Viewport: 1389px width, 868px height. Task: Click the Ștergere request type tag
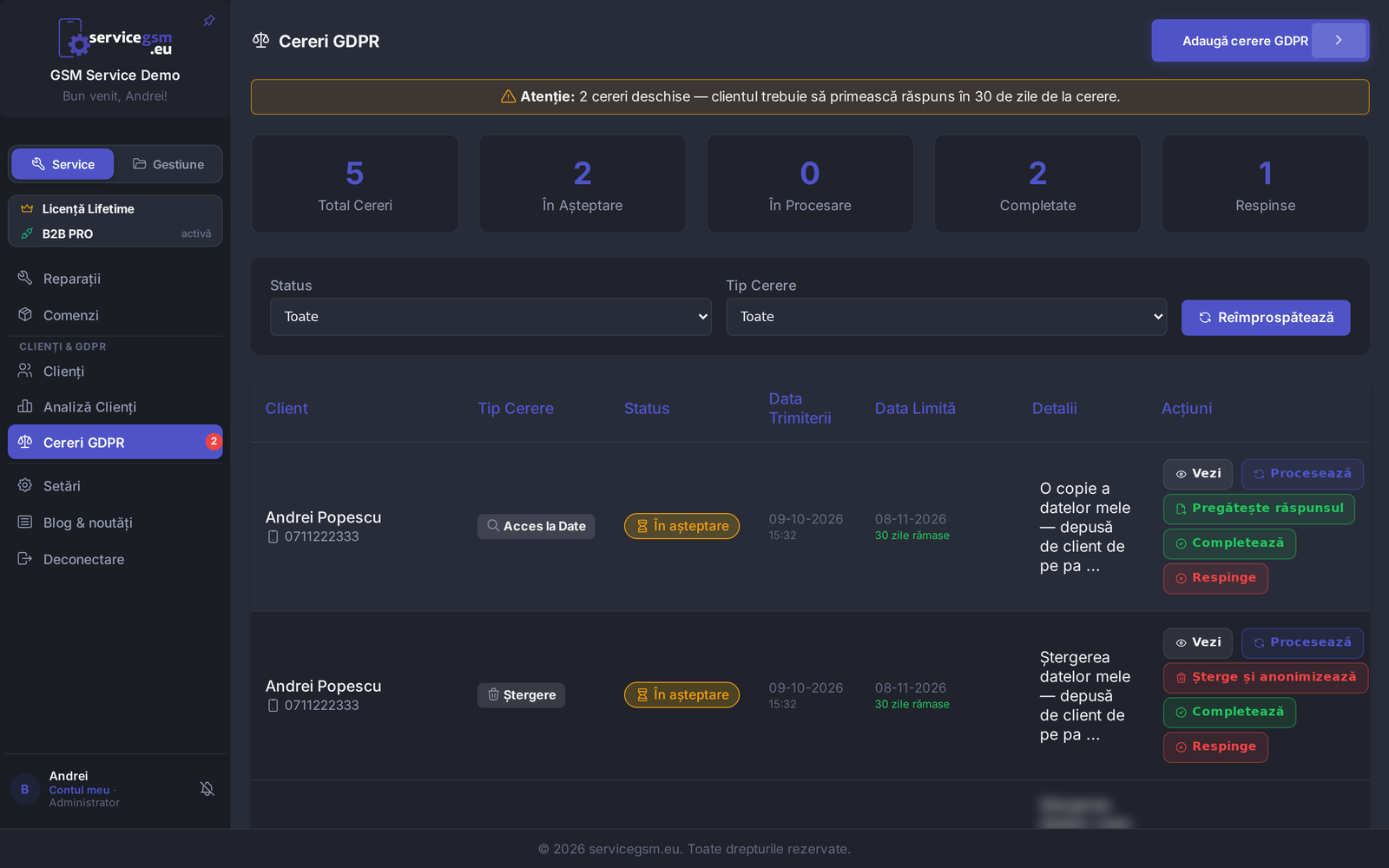coord(521,694)
